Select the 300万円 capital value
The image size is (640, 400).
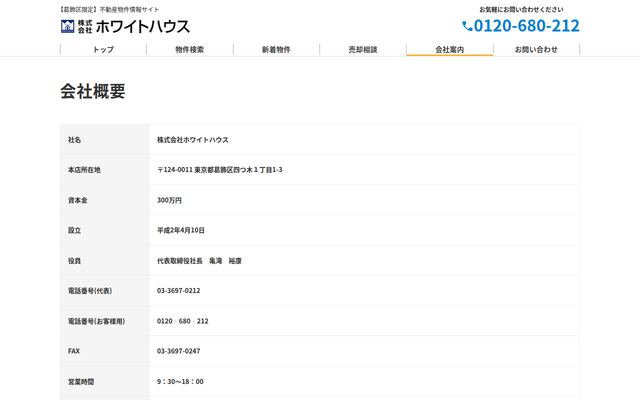point(169,200)
